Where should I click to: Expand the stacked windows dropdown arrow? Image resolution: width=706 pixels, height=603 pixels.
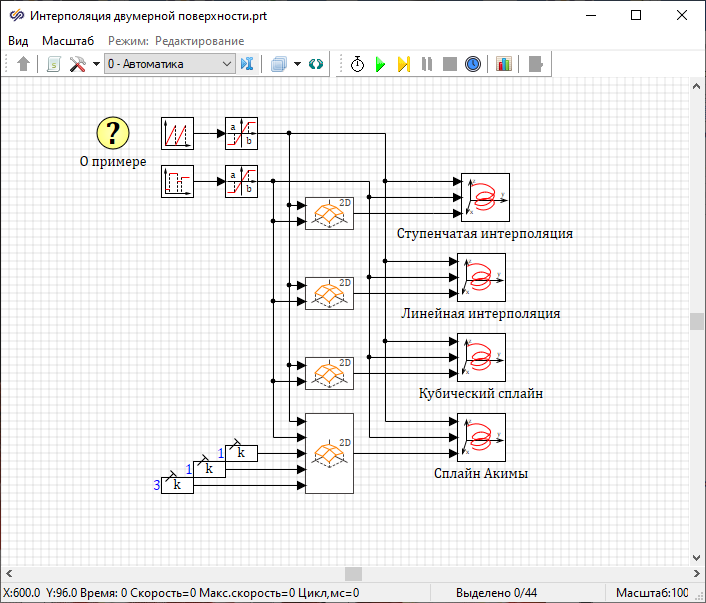coord(297,64)
